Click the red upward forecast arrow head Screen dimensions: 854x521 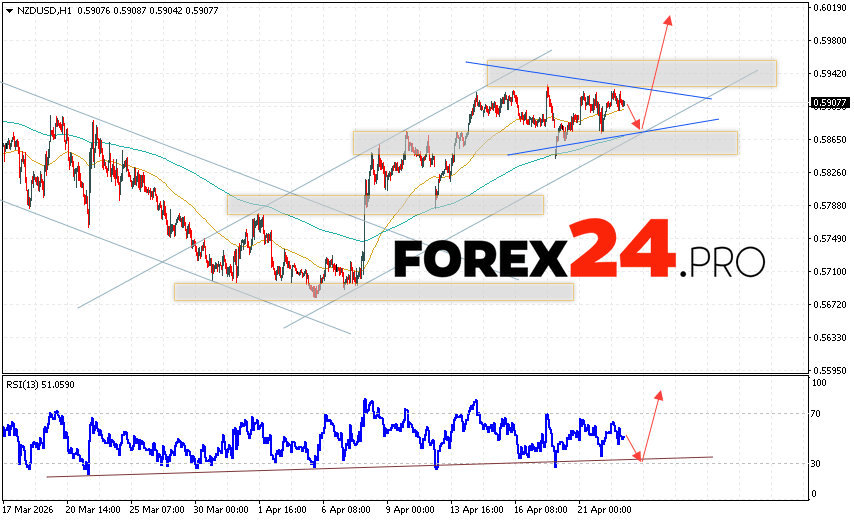[x=668, y=20]
